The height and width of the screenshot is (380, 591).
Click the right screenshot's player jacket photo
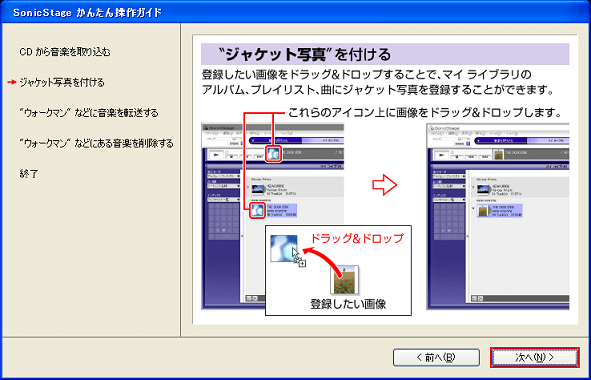[x=498, y=155]
